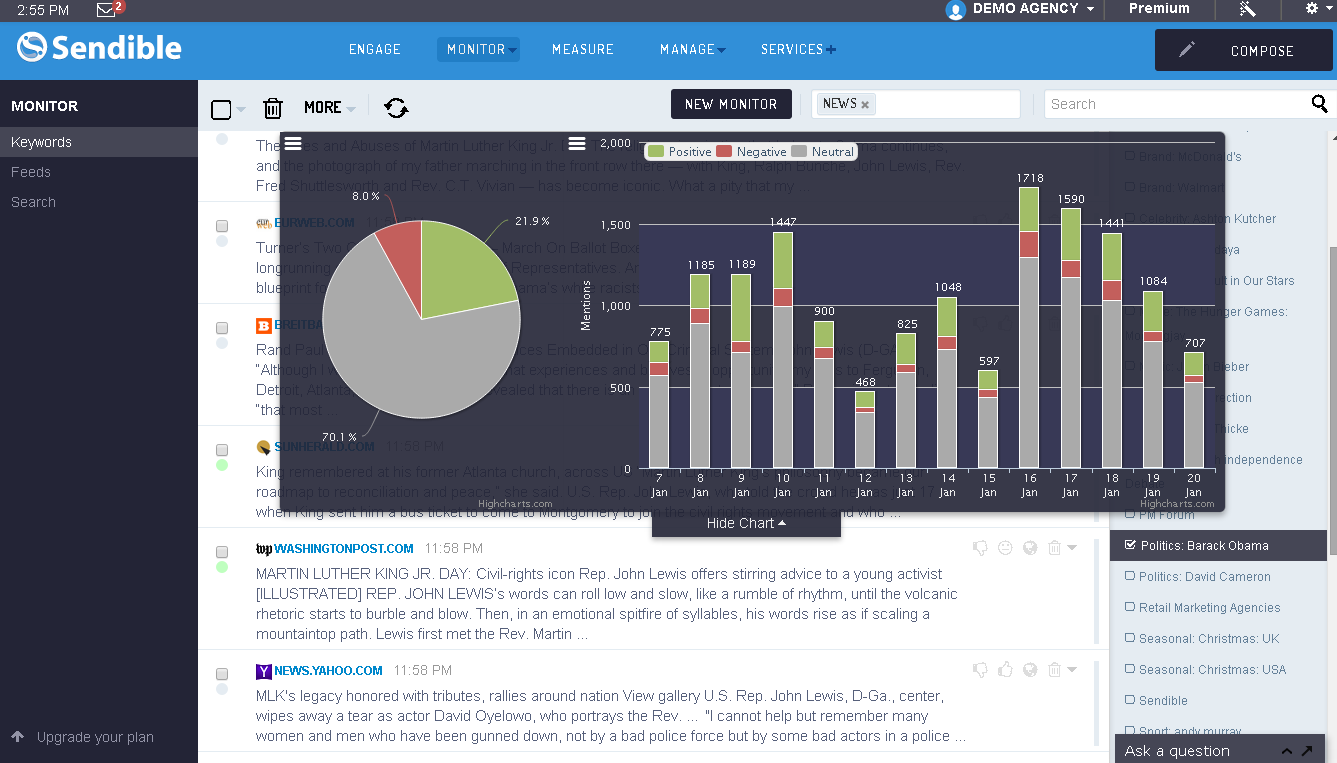This screenshot has height=763, width=1337.
Task: Open Yahoo News item options dropdown arrow
Action: (1072, 670)
